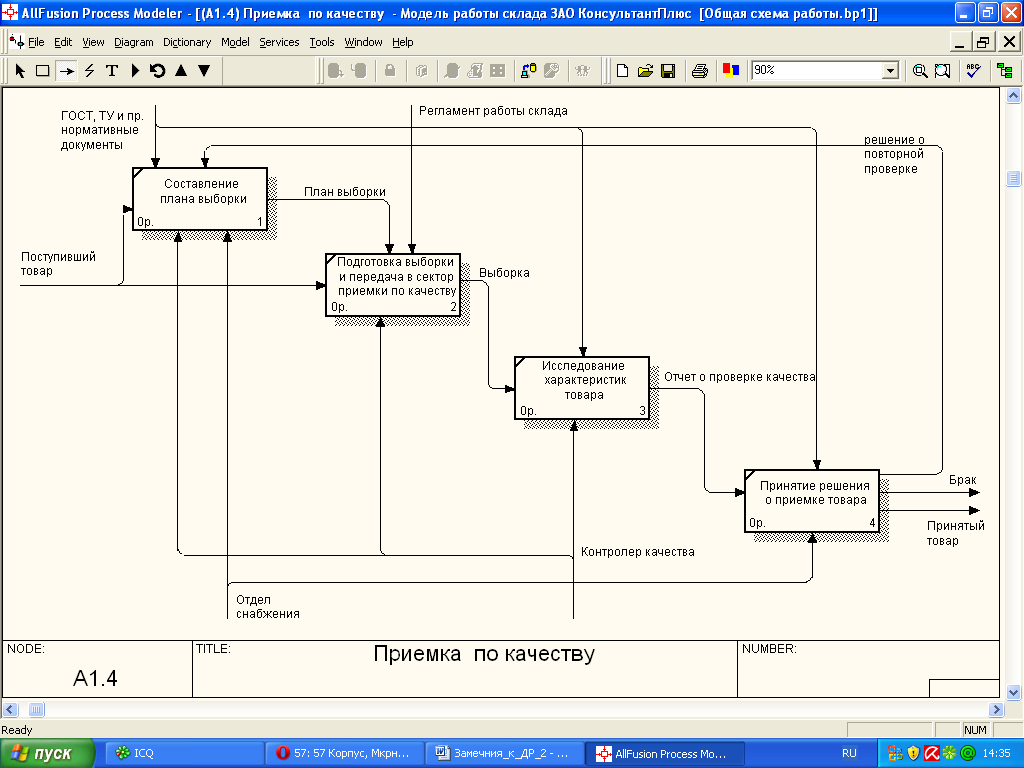Switch to ICQ in the taskbar
The width and height of the screenshot is (1024, 768).
183,754
